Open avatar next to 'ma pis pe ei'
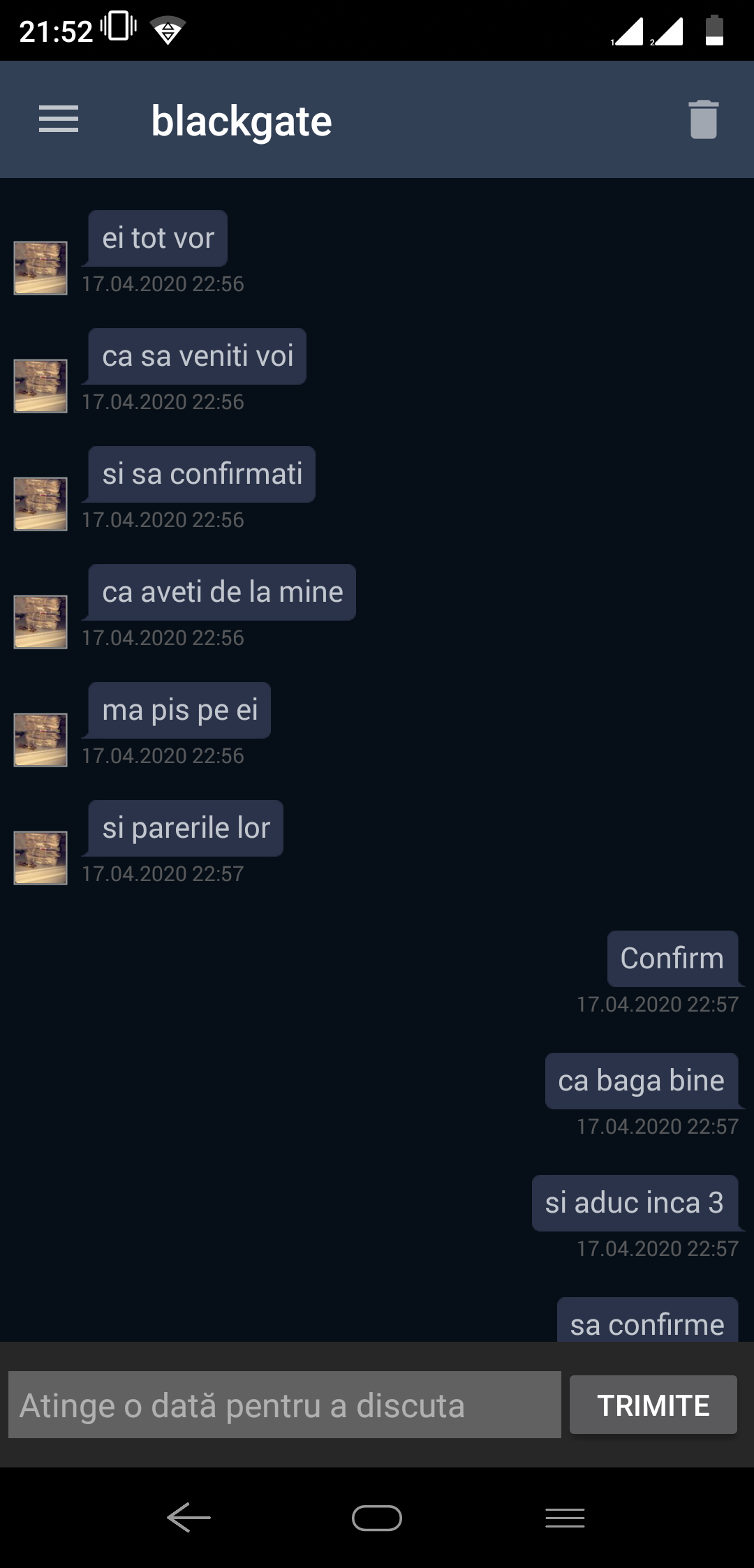 [40, 740]
